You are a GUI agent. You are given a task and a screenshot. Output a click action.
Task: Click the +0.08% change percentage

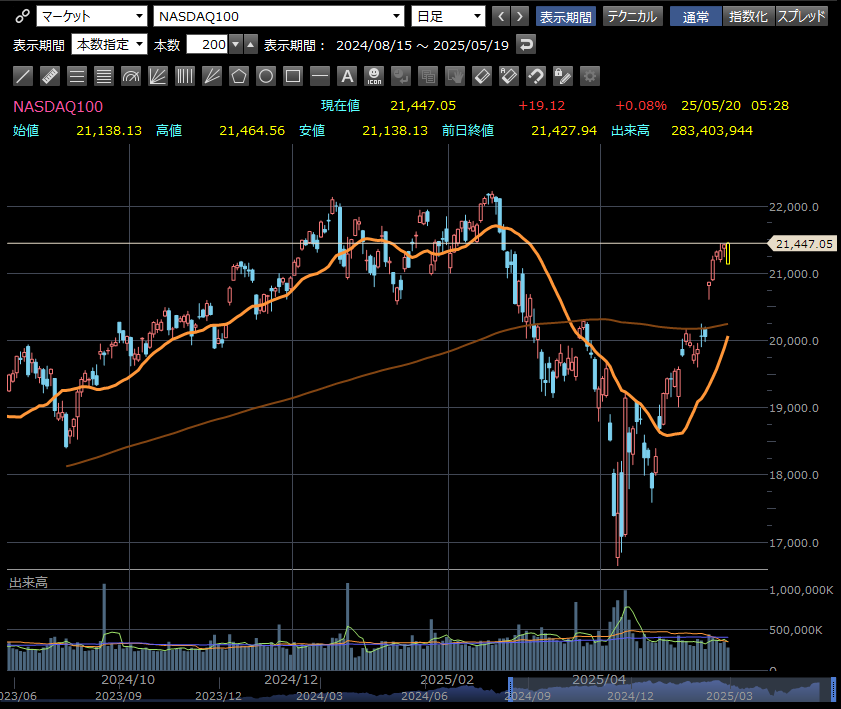pyautogui.click(x=641, y=106)
